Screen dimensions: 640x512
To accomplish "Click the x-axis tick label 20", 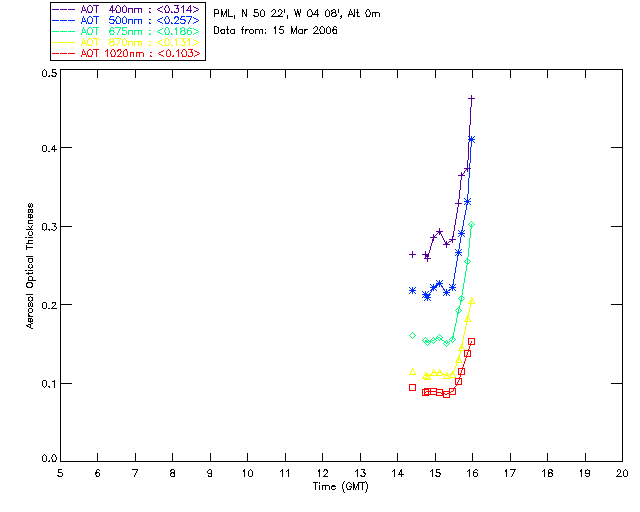I will [622, 473].
